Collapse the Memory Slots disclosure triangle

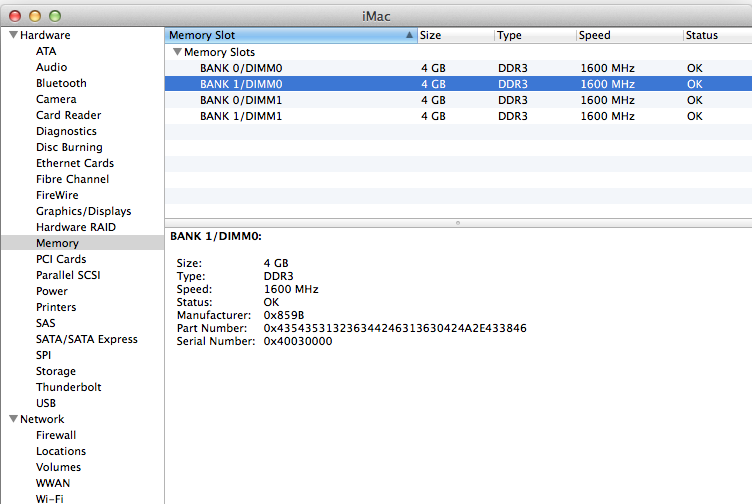(177, 52)
